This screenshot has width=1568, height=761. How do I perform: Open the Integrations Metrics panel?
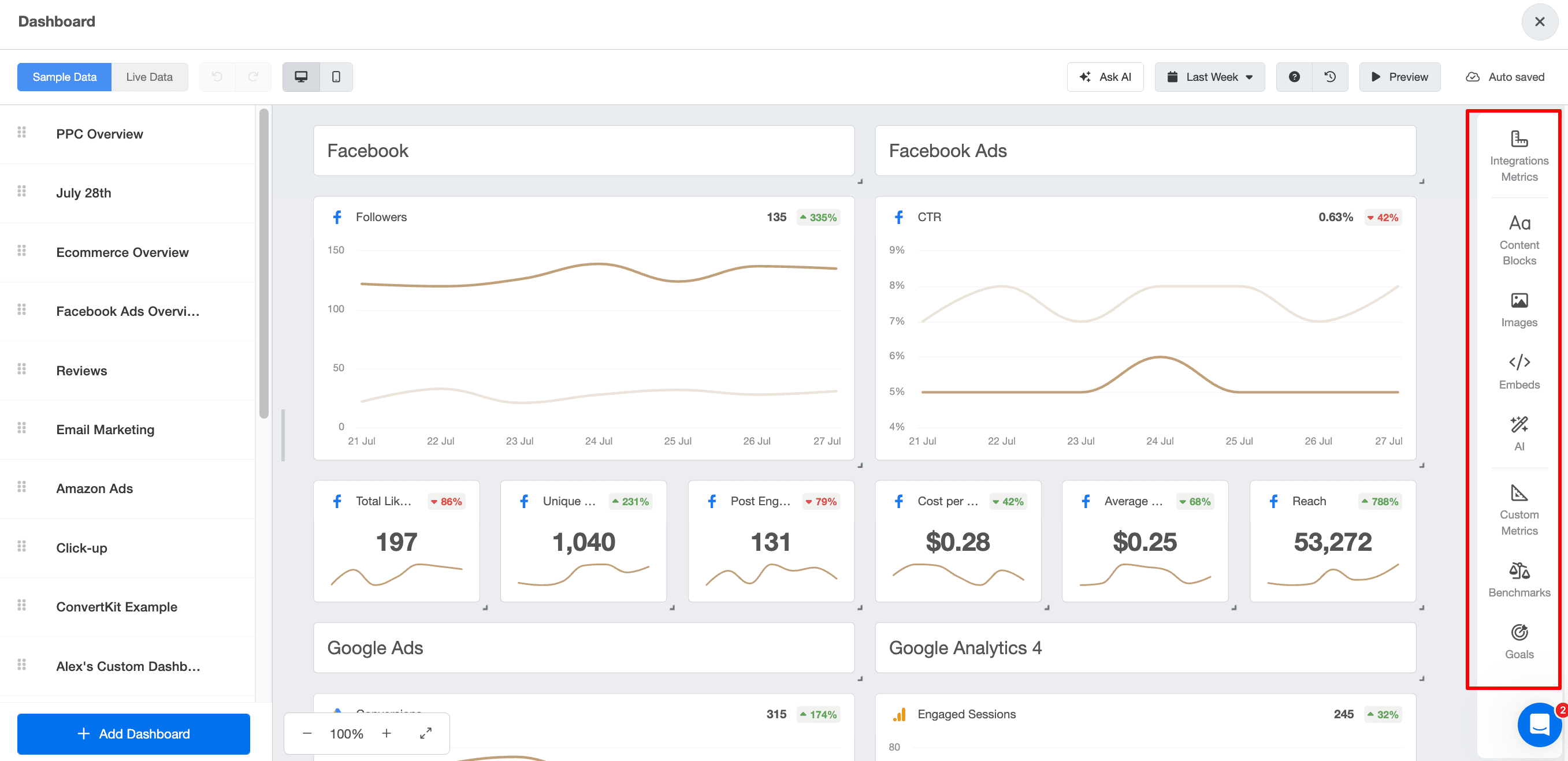[1519, 155]
